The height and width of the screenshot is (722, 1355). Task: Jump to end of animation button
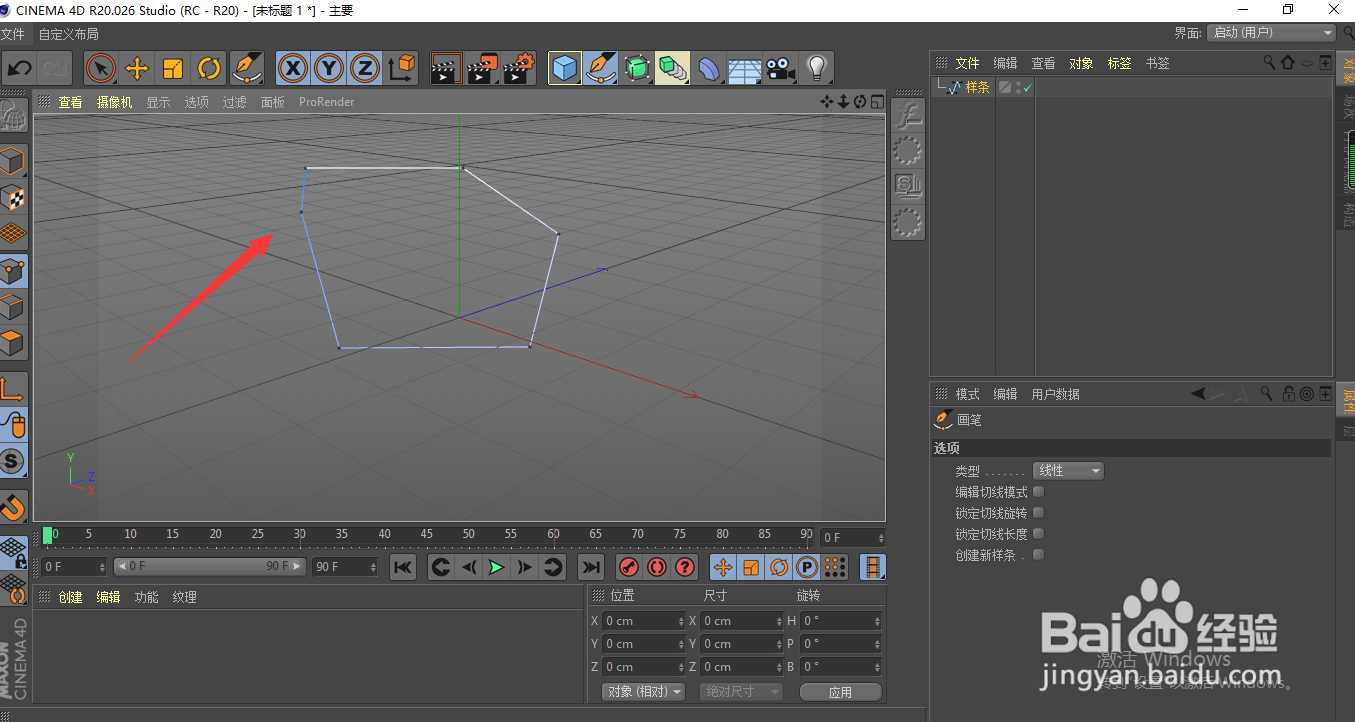[591, 568]
